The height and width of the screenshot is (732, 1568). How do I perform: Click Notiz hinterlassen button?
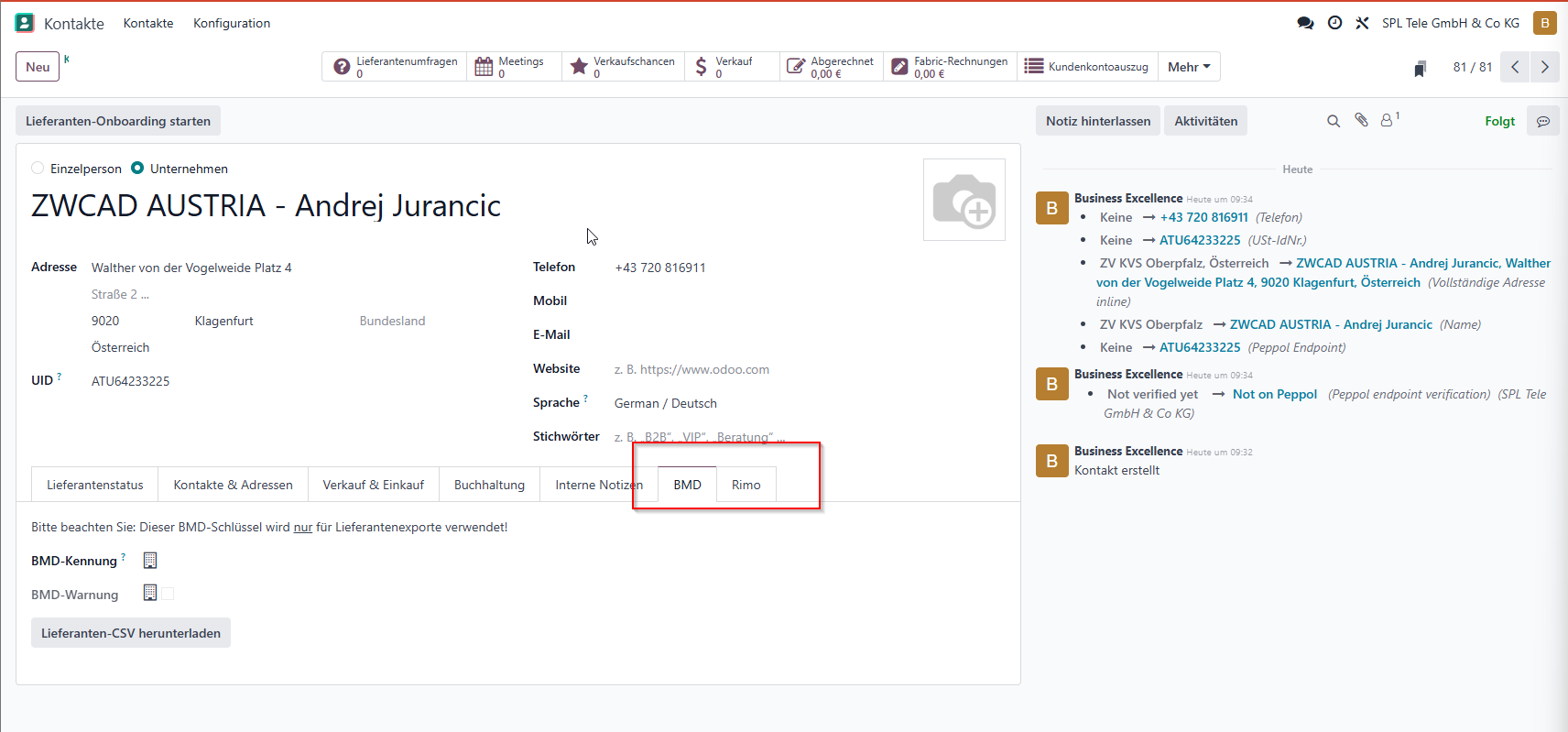pos(1098,121)
